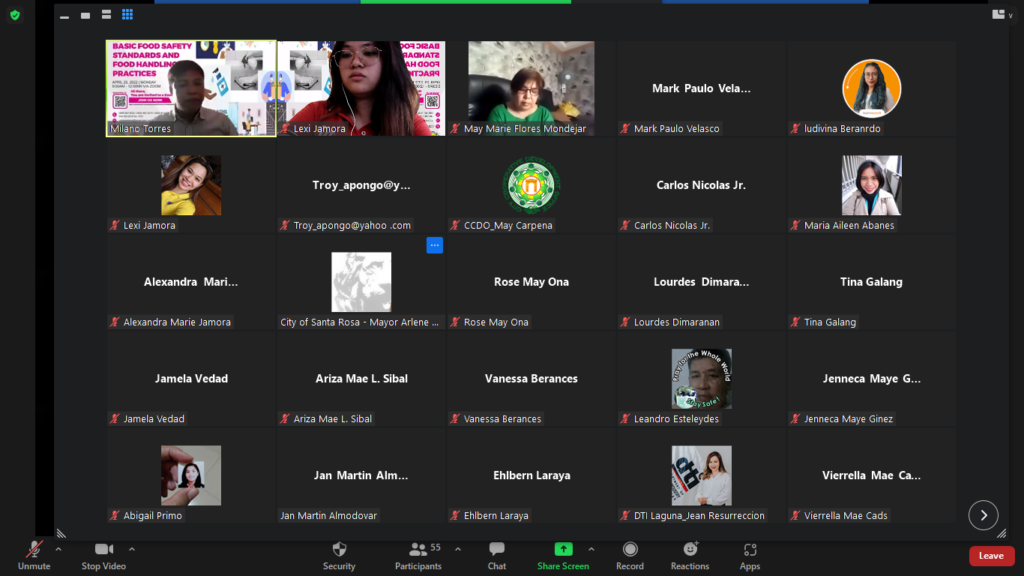Expand audio options arrow beside Unmute
The height and width of the screenshot is (576, 1024).
[58, 549]
